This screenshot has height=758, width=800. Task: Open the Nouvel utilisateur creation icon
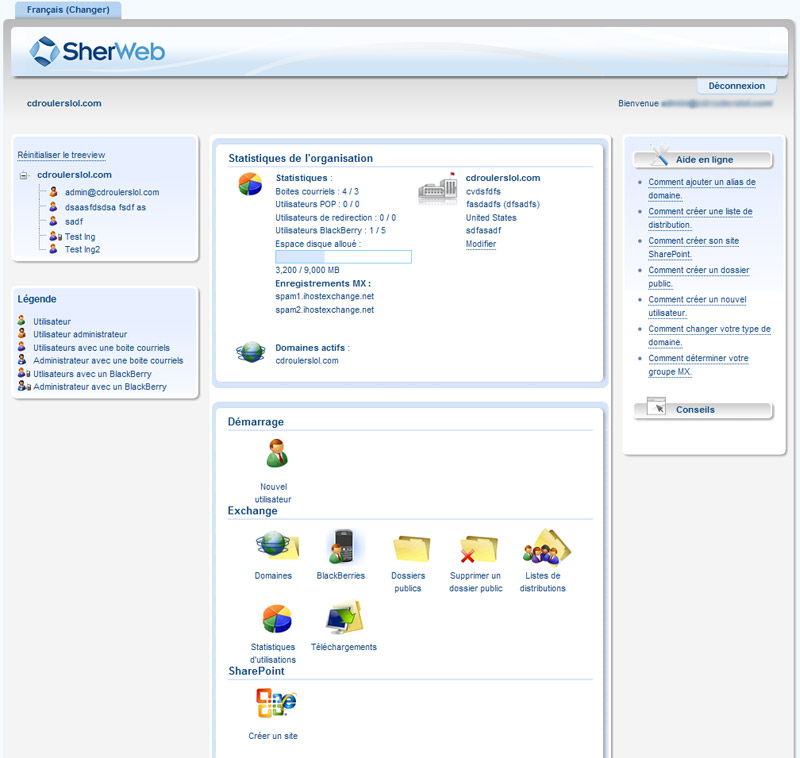tap(273, 455)
